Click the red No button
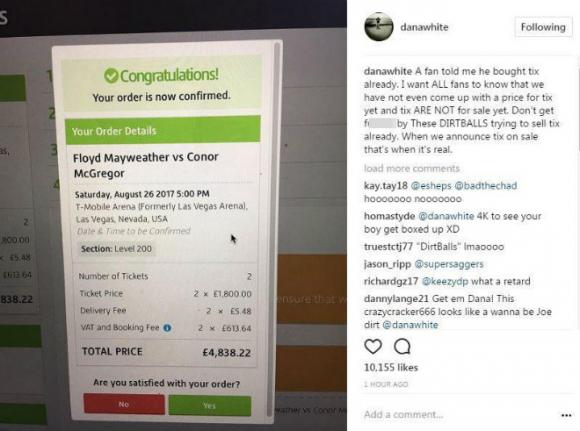The width and height of the screenshot is (580, 431). pos(124,404)
